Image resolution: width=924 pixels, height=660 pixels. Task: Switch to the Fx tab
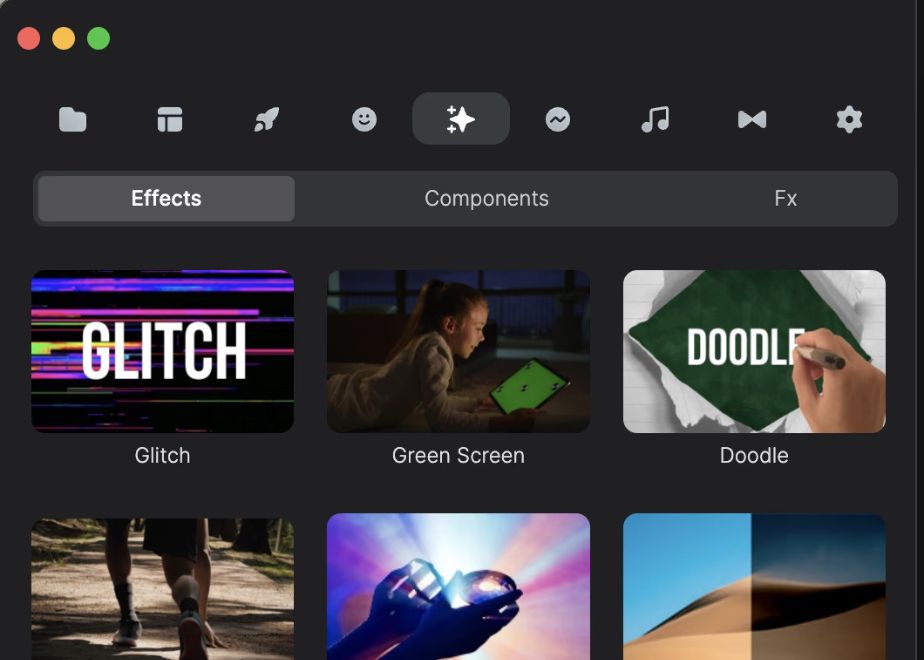pos(785,199)
